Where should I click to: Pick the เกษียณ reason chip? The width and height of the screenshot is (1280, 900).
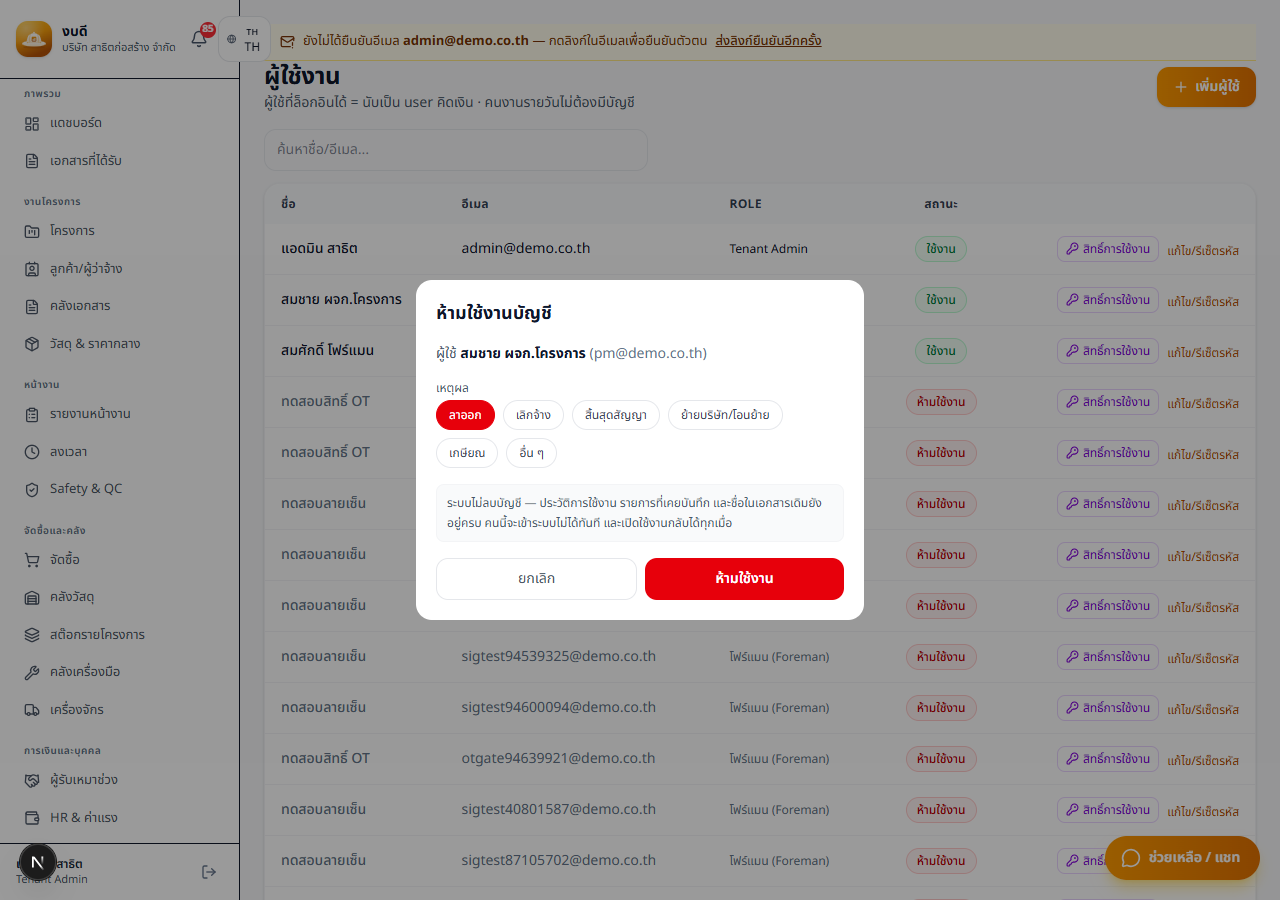click(x=467, y=453)
